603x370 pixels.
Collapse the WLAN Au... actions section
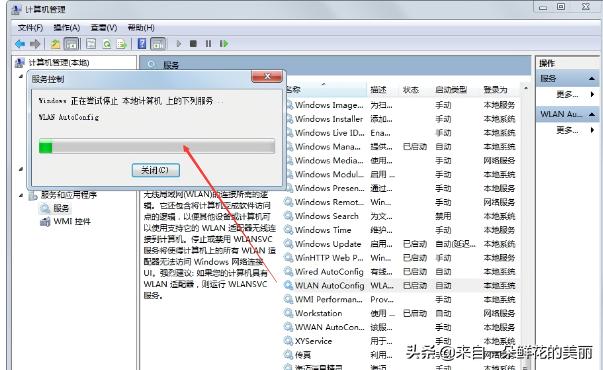tap(592, 114)
